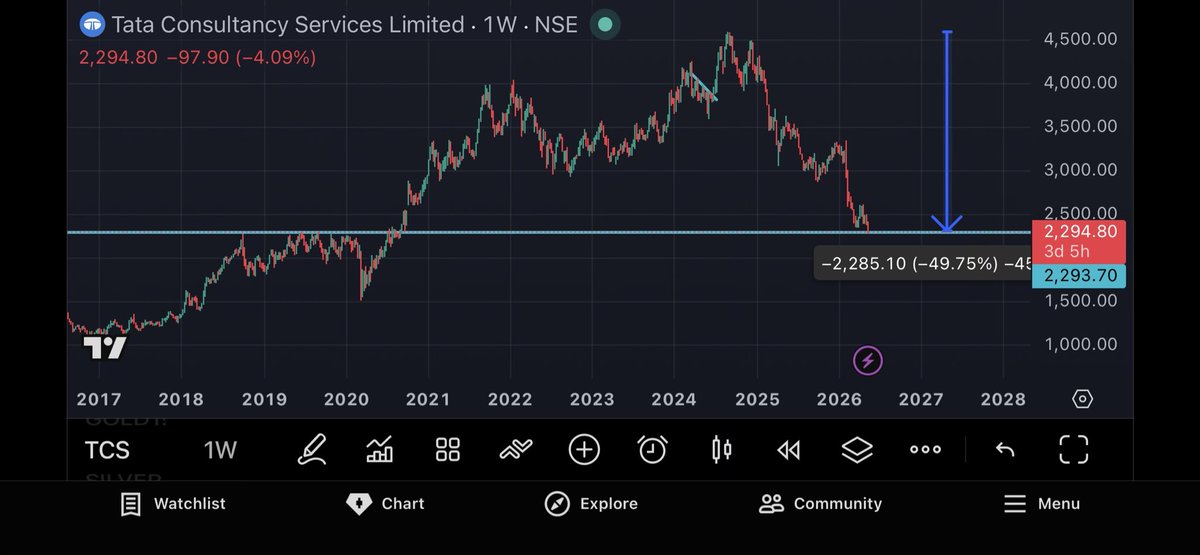1200x555 pixels.
Task: Open more options three dots icon
Action: pyautogui.click(x=925, y=450)
